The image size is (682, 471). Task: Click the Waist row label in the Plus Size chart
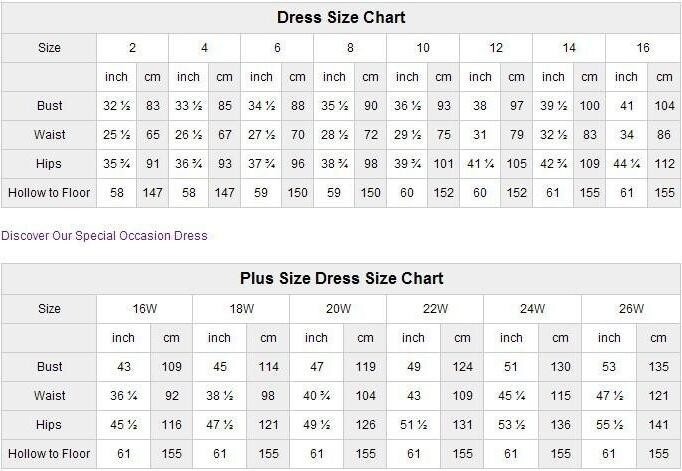click(x=49, y=396)
